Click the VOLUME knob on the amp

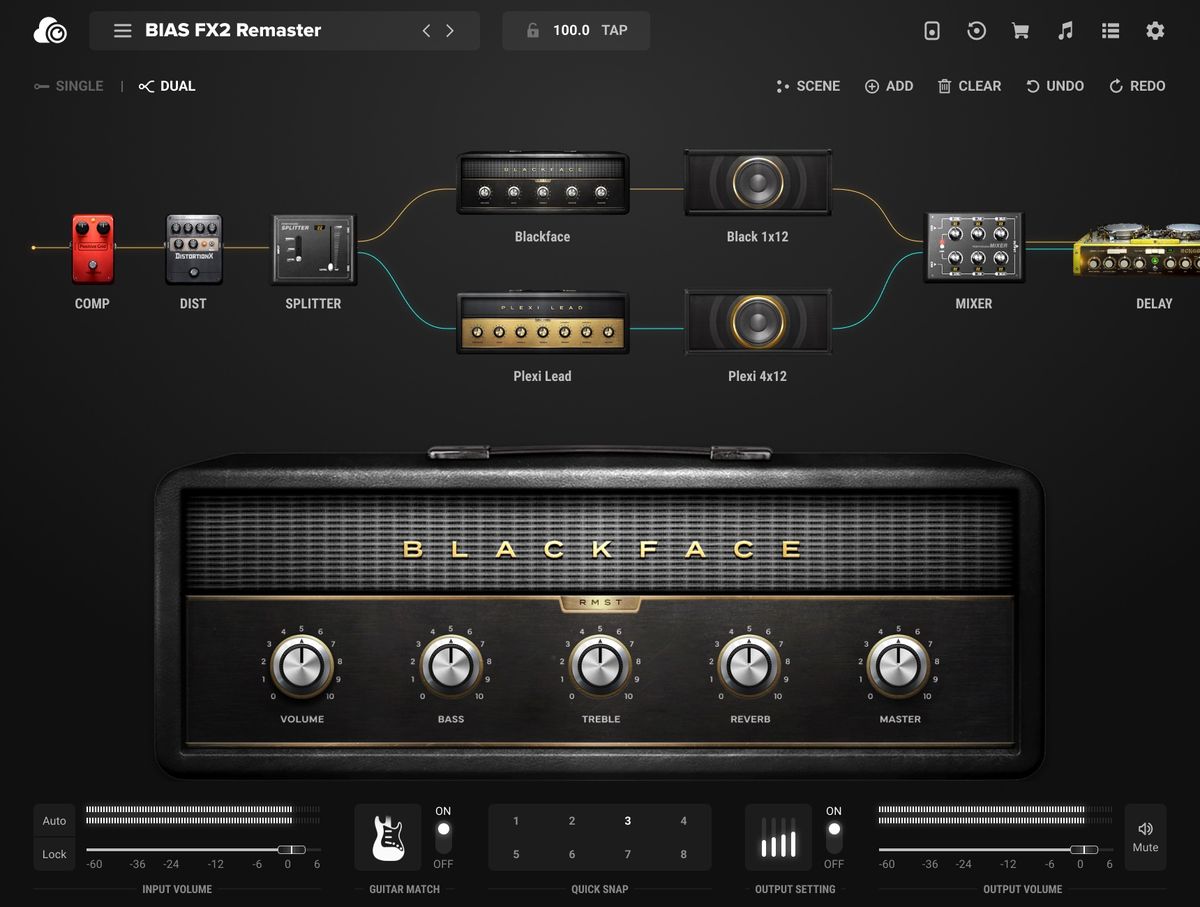[x=302, y=666]
